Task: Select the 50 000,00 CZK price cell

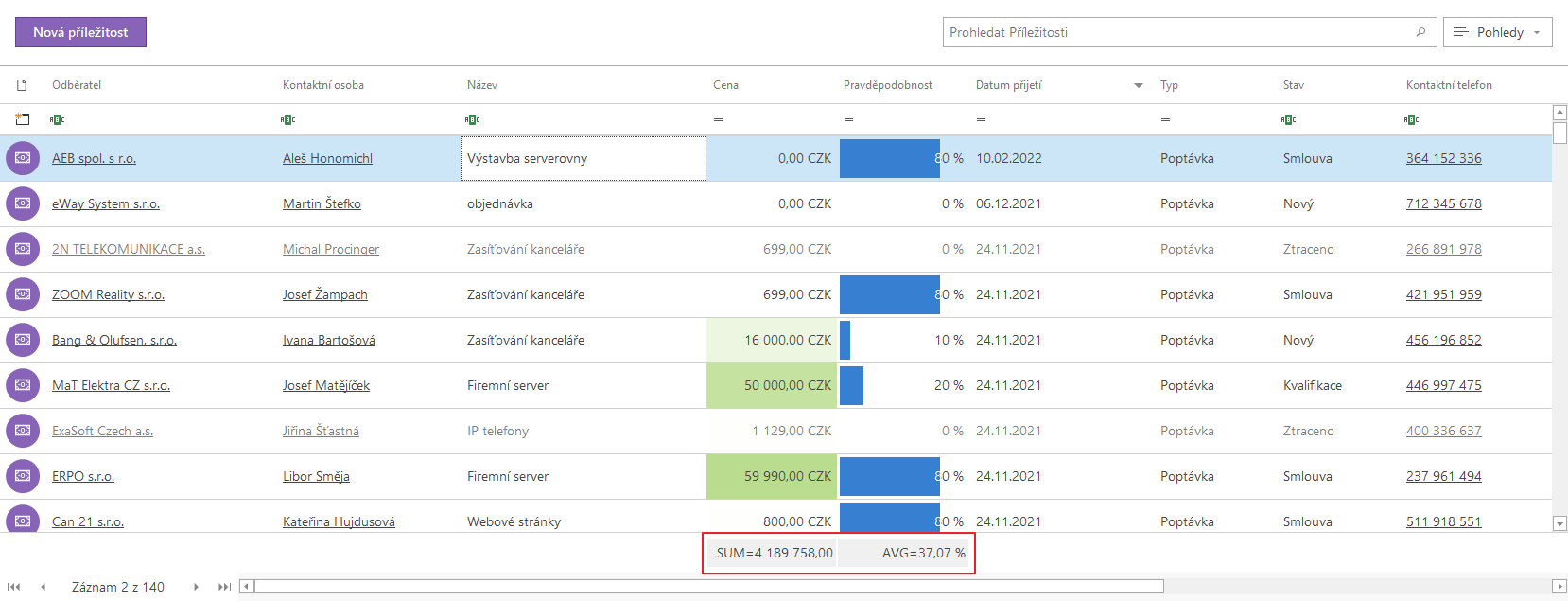Action: (772, 385)
